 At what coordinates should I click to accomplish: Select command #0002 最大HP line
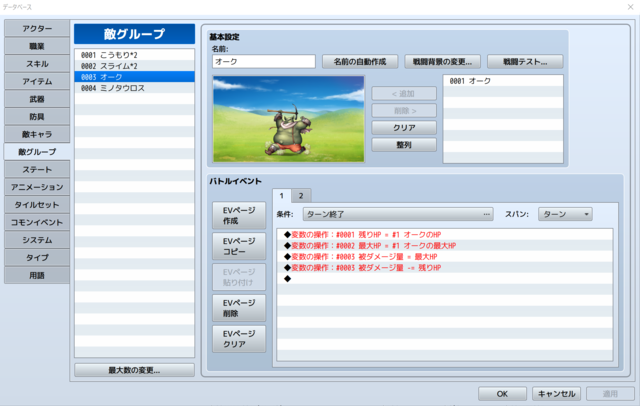[445, 246]
